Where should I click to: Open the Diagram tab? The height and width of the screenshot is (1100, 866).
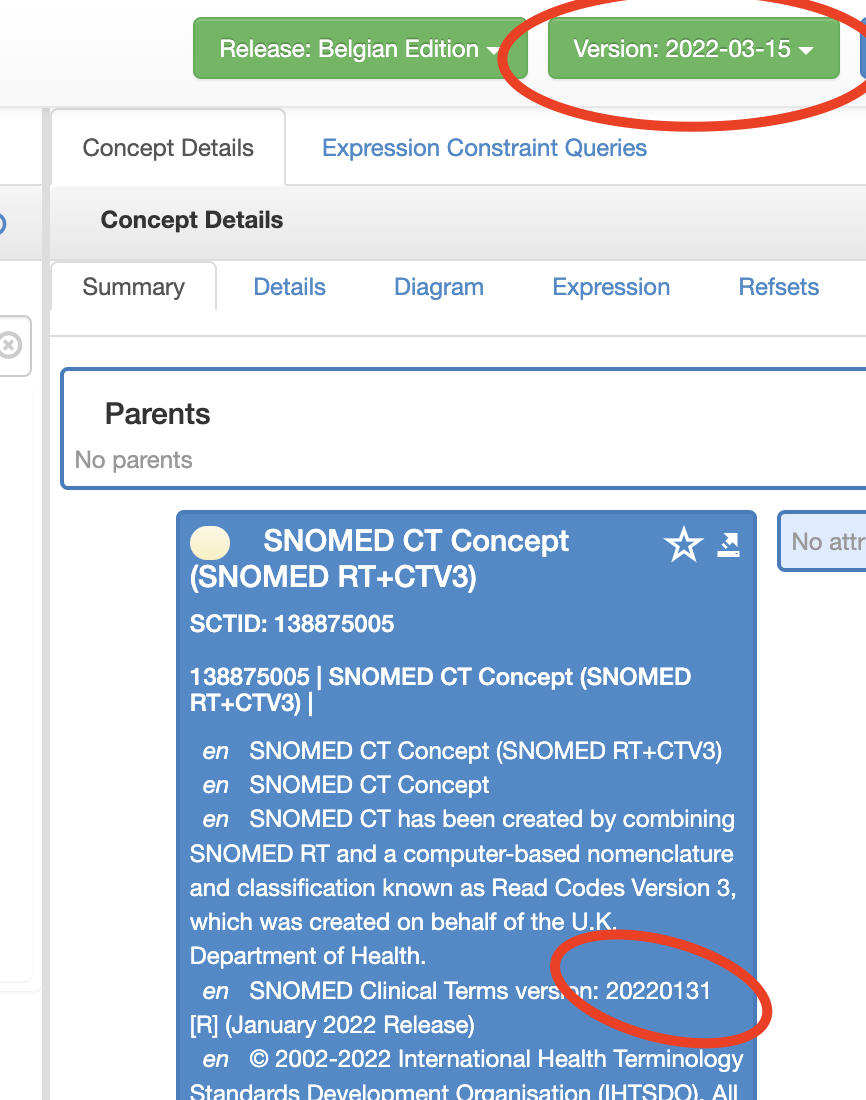point(438,287)
